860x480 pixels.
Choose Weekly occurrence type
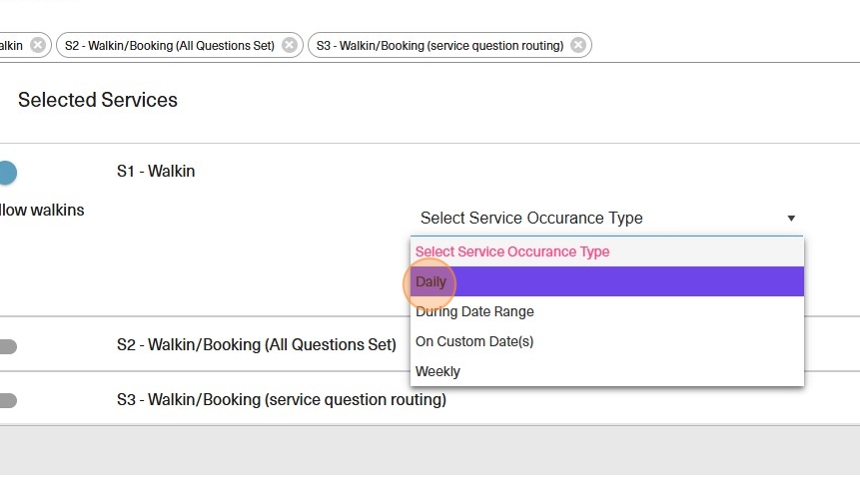tap(438, 372)
